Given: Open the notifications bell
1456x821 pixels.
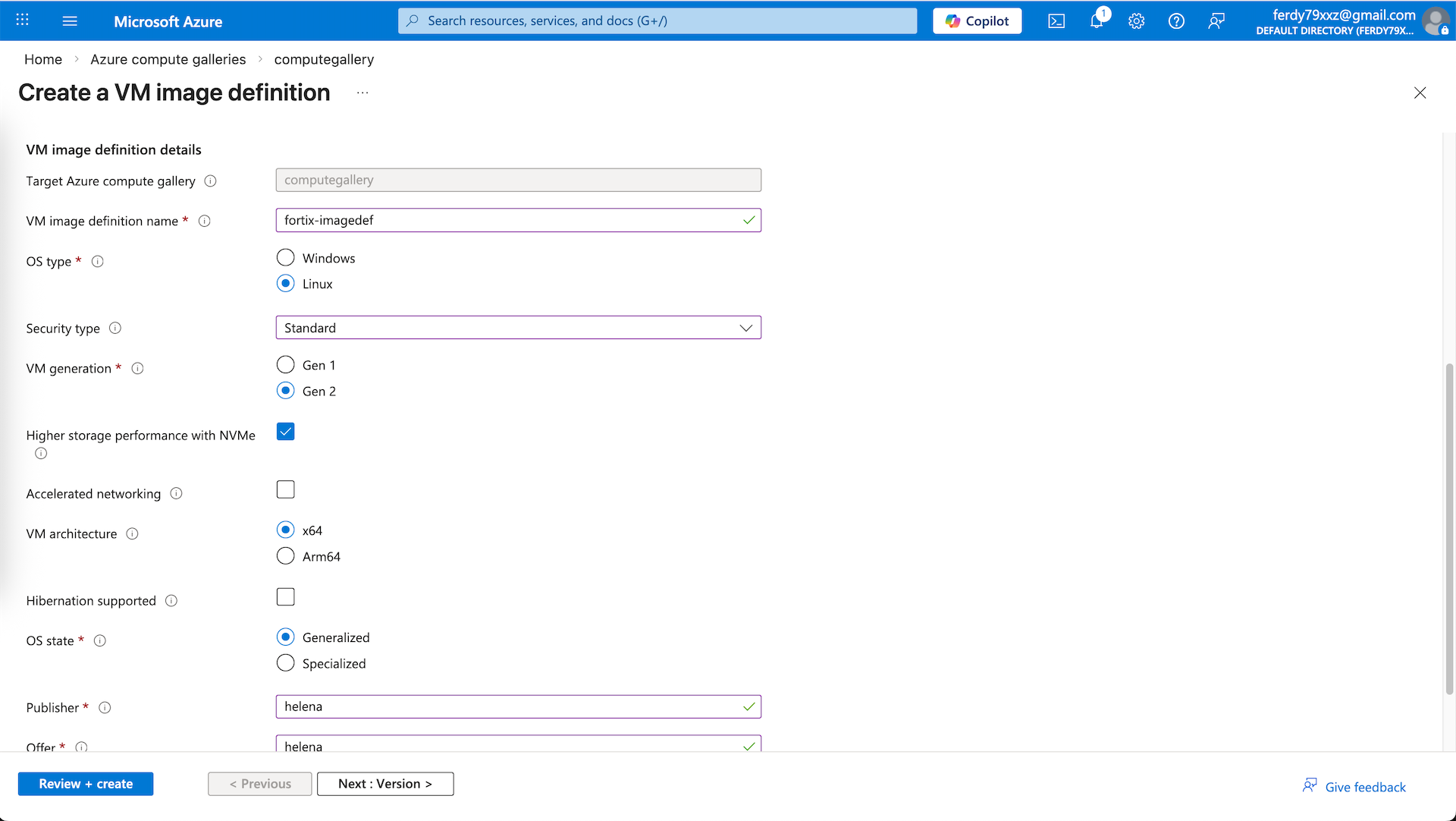Looking at the screenshot, I should (1097, 21).
